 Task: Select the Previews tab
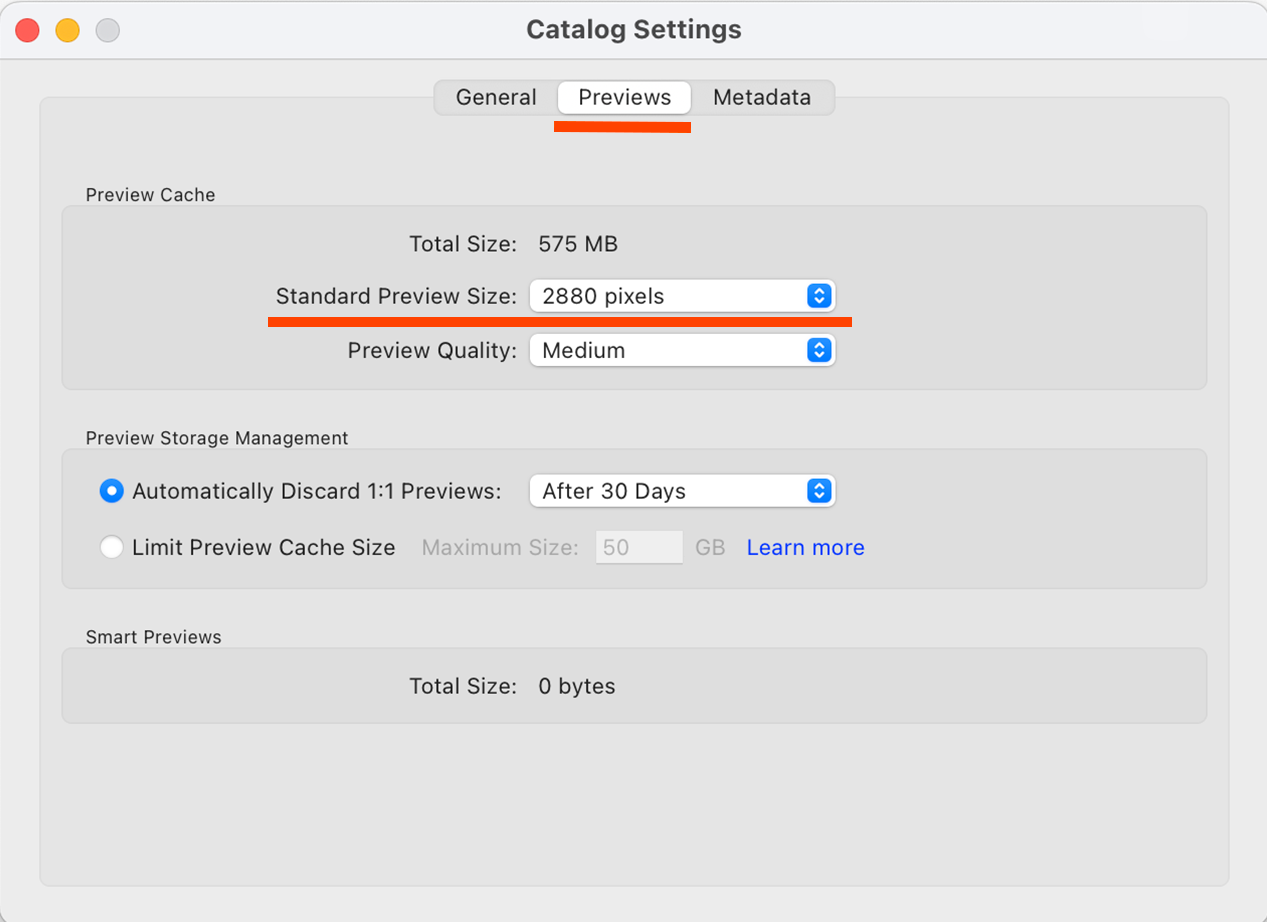624,97
